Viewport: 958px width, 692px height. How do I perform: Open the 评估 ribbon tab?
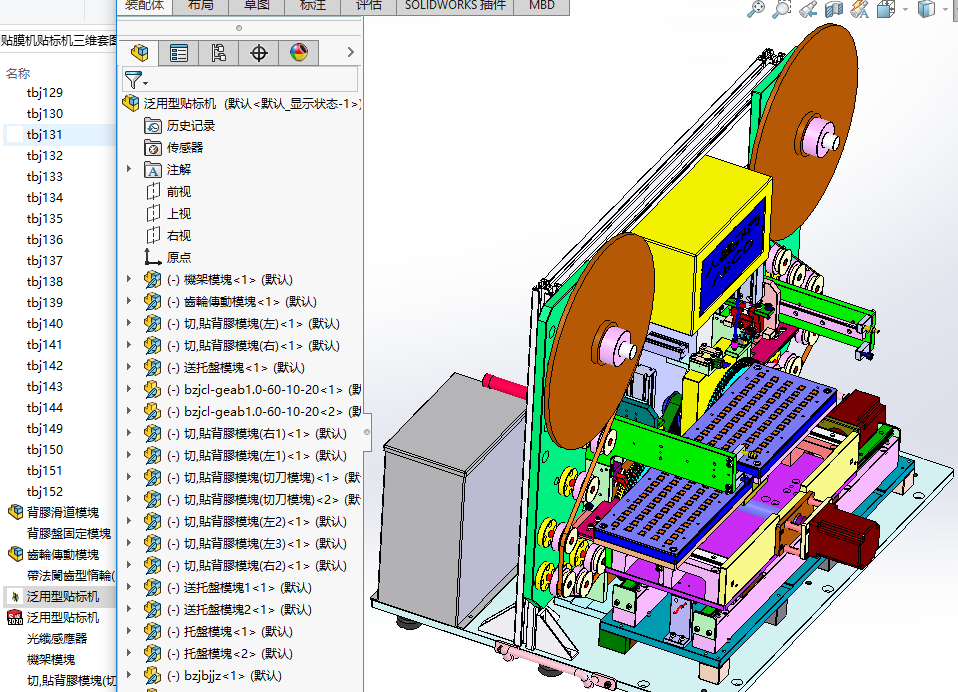click(369, 6)
